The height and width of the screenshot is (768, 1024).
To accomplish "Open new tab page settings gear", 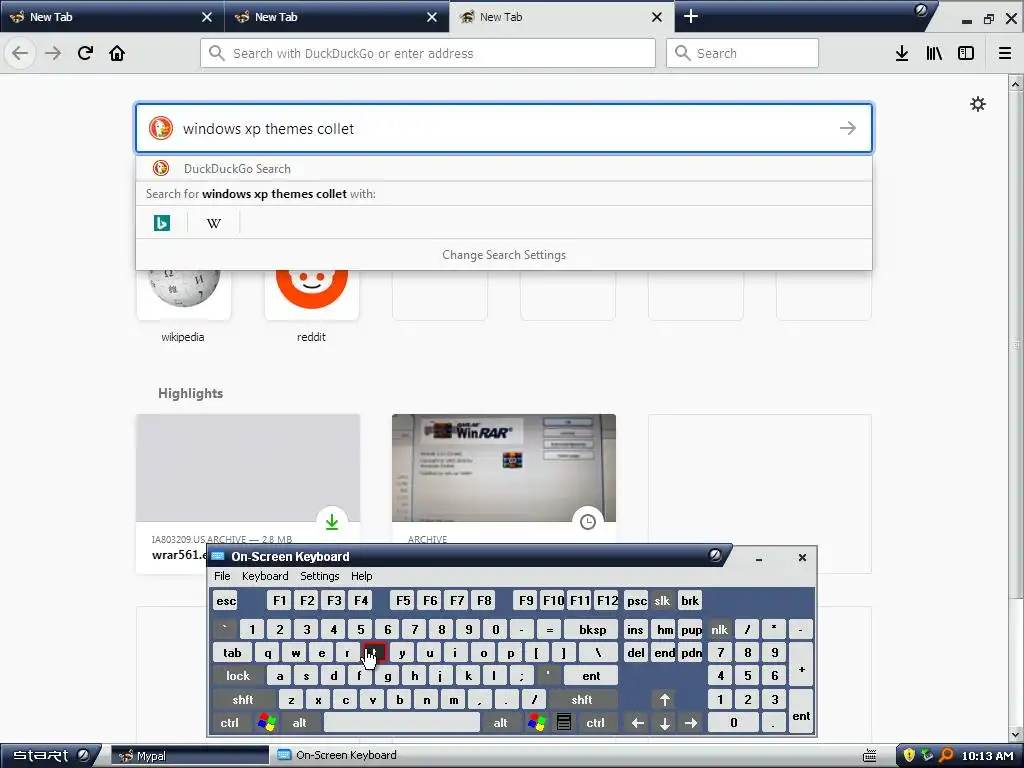I will pos(978,104).
